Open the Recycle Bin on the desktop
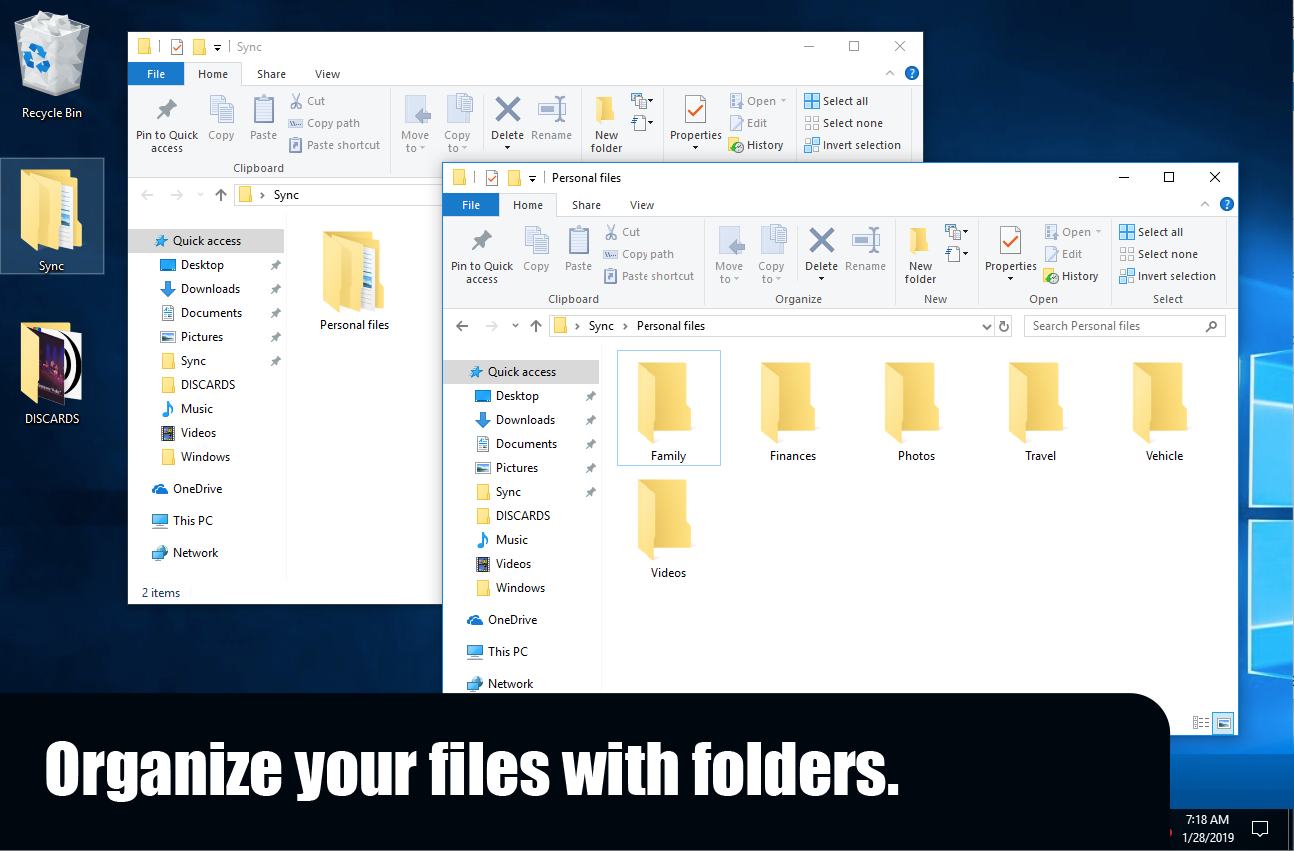 tap(51, 55)
